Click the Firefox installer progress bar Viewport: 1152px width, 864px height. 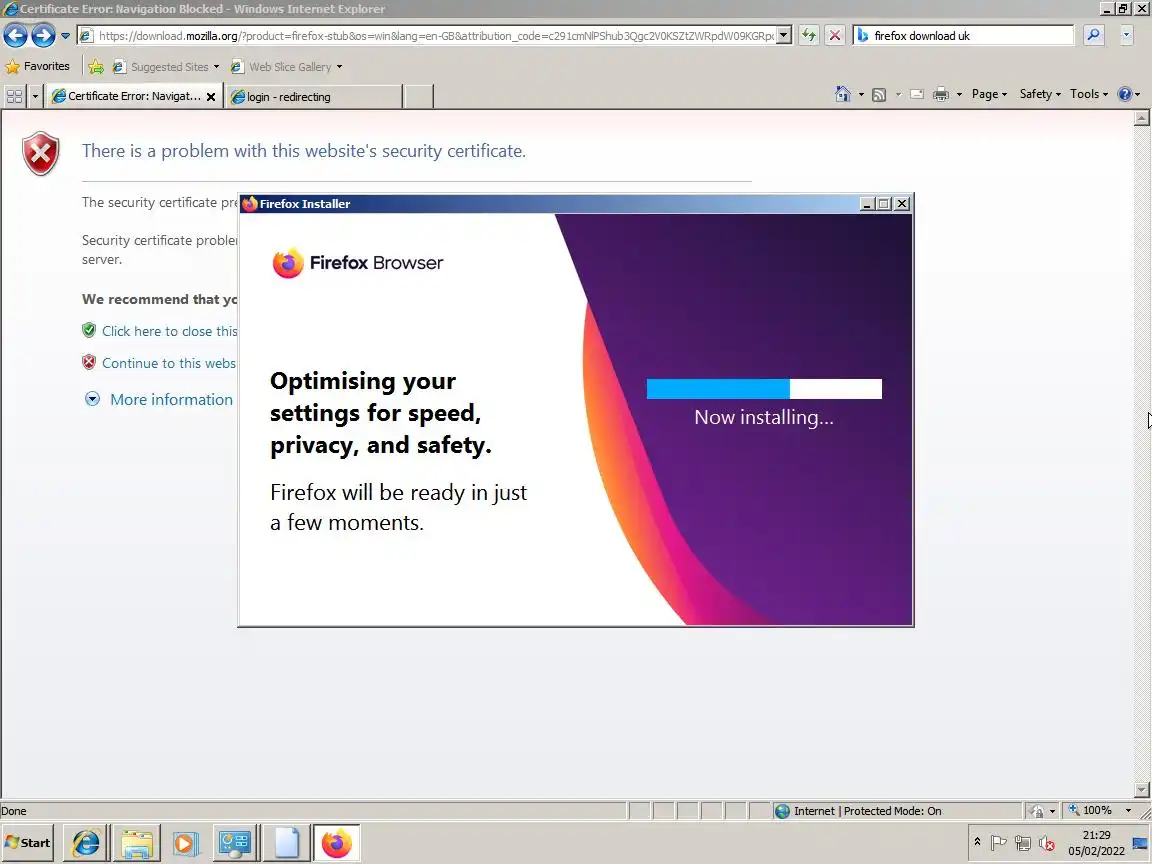click(x=764, y=389)
